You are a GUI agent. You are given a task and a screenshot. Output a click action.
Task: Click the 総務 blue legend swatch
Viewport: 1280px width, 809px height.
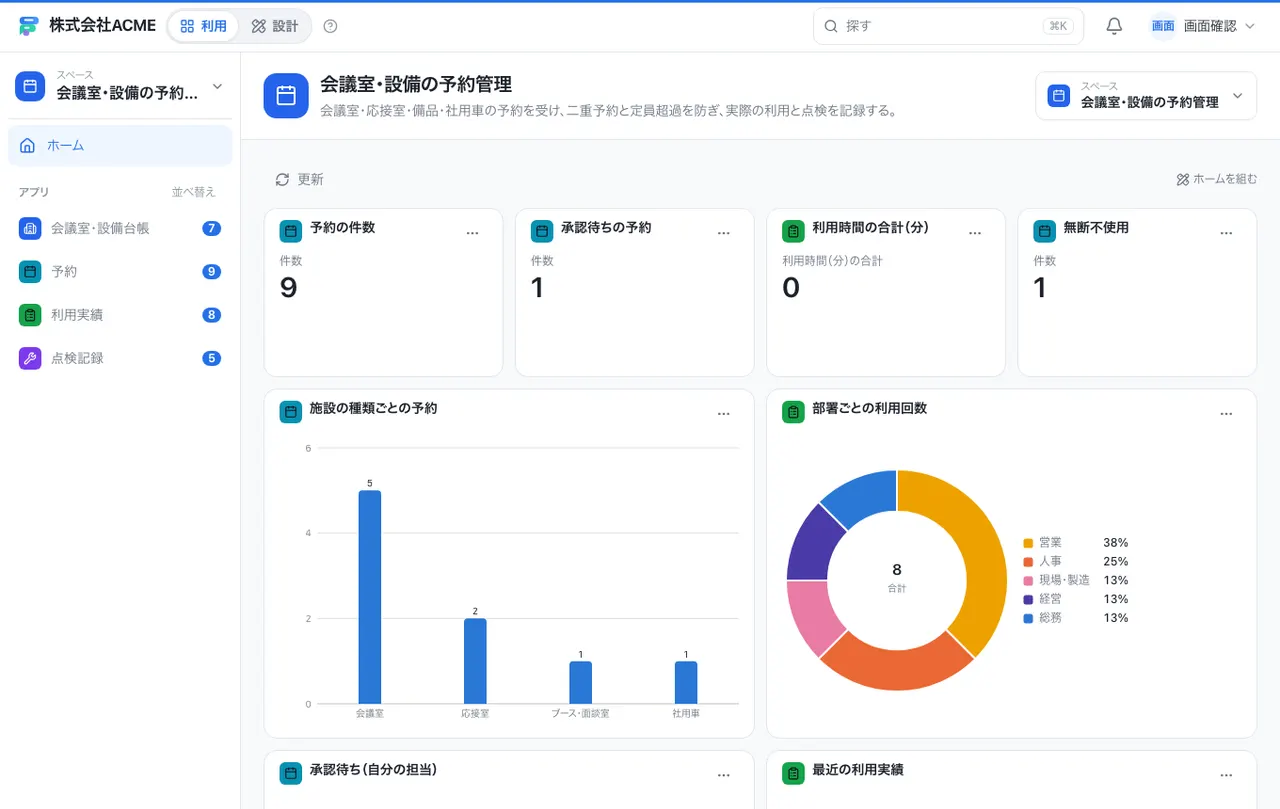1028,618
